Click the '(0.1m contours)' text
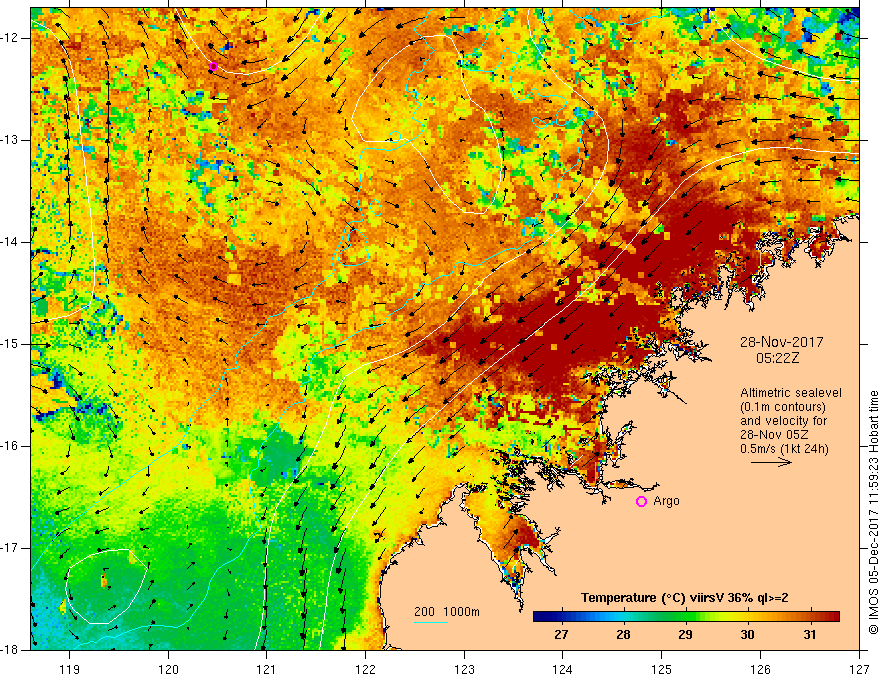This screenshot has height=680, width=880. coord(783,407)
